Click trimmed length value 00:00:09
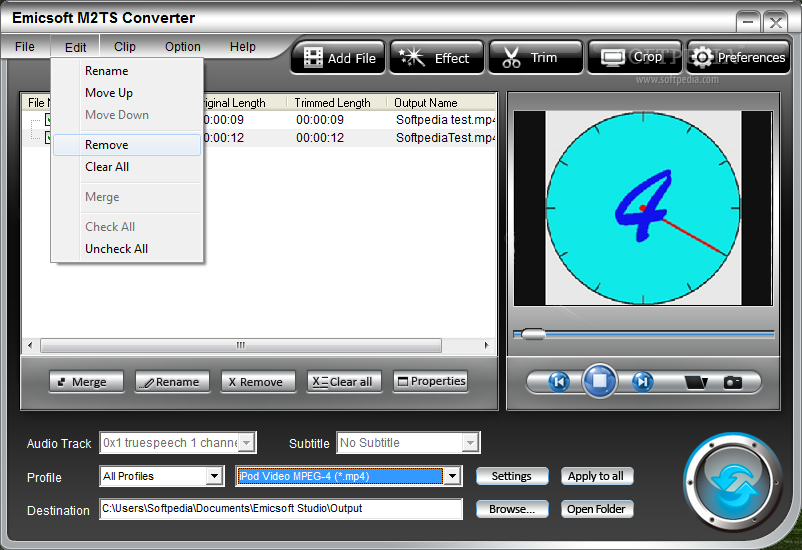802x550 pixels. (x=320, y=120)
